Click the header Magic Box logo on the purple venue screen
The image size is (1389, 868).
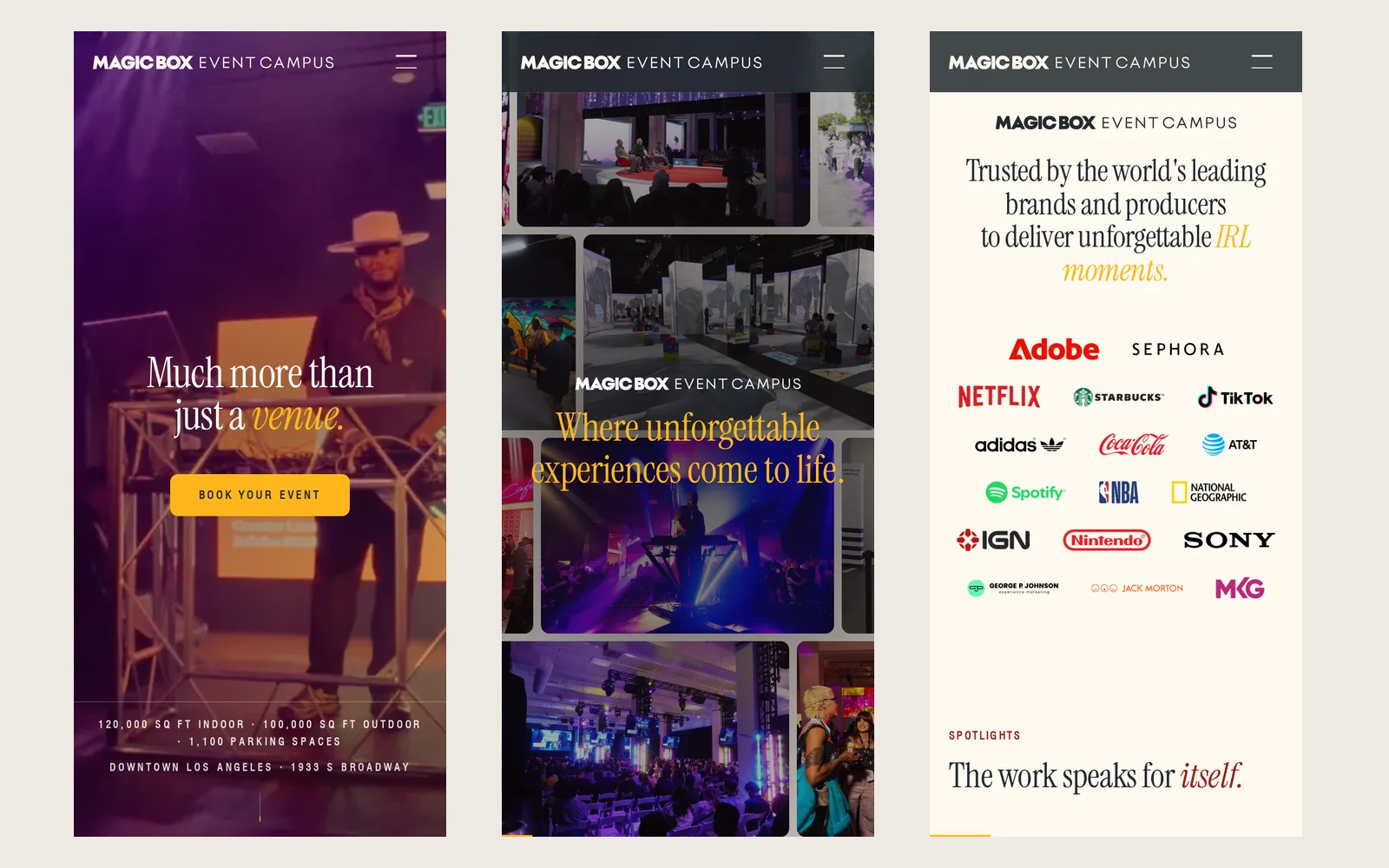(214, 62)
